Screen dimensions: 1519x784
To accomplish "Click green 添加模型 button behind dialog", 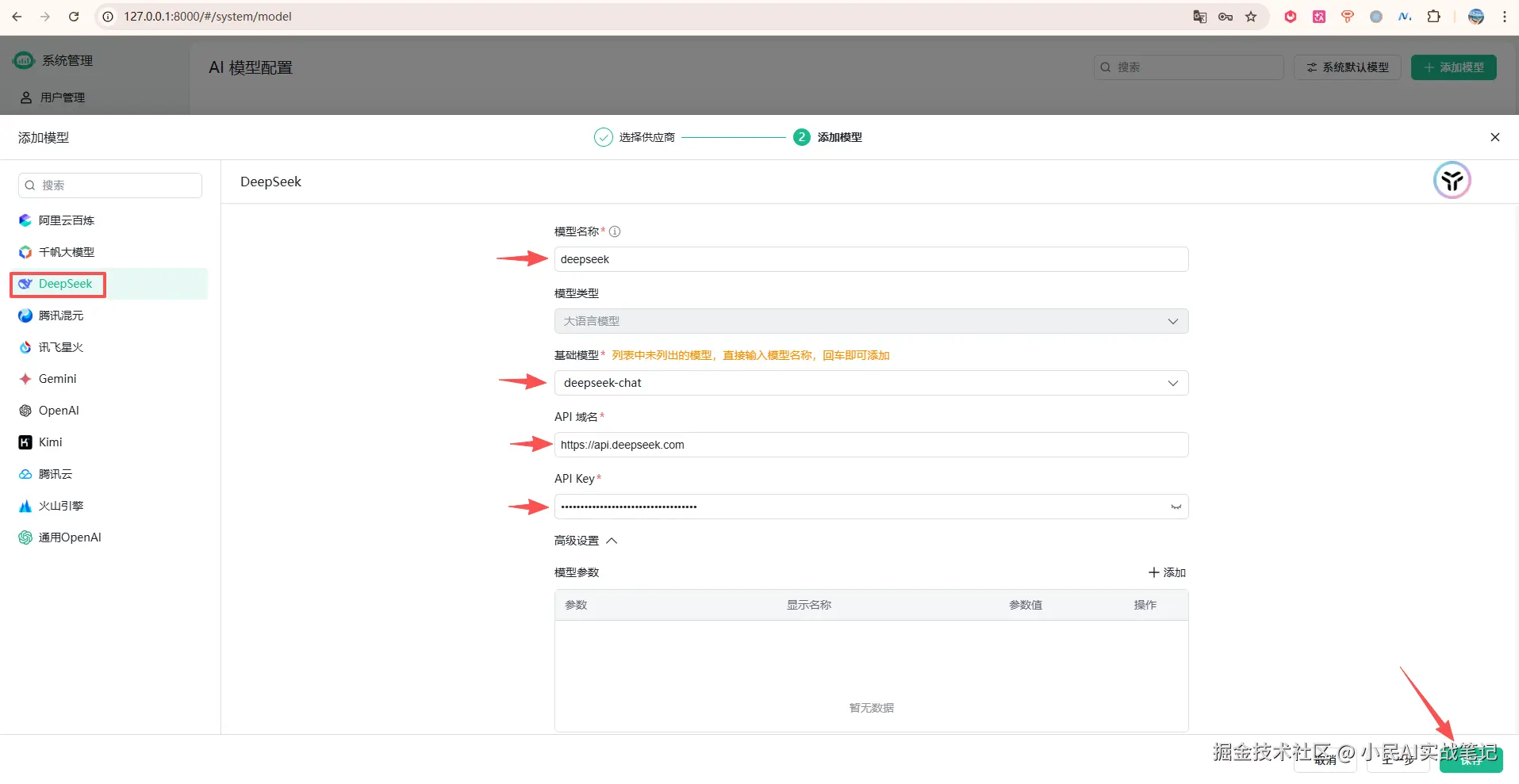I will [1454, 67].
